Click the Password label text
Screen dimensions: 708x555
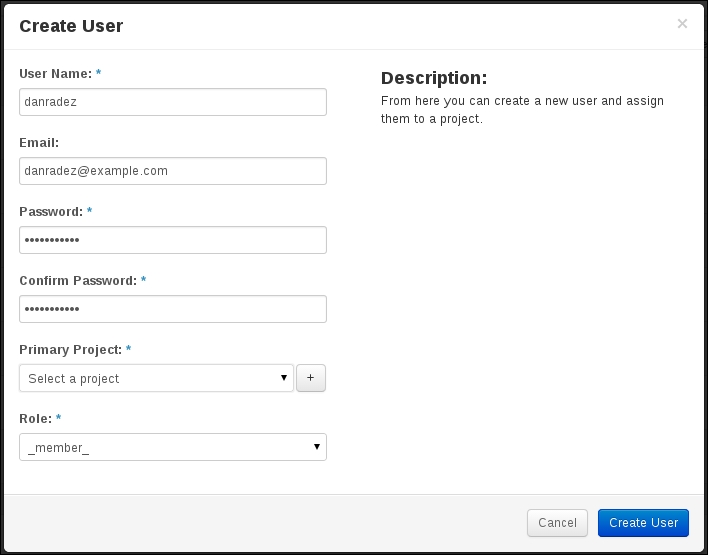51,212
